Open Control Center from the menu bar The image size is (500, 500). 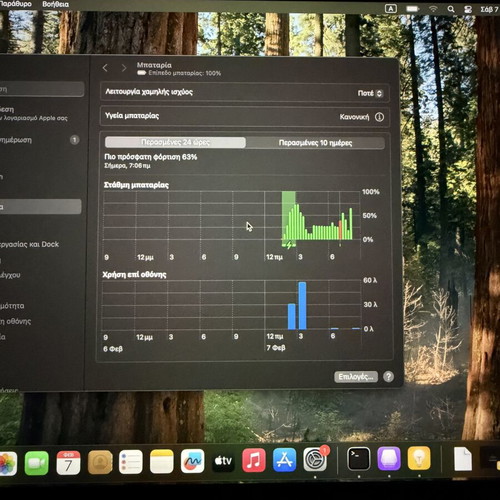pyautogui.click(x=468, y=9)
